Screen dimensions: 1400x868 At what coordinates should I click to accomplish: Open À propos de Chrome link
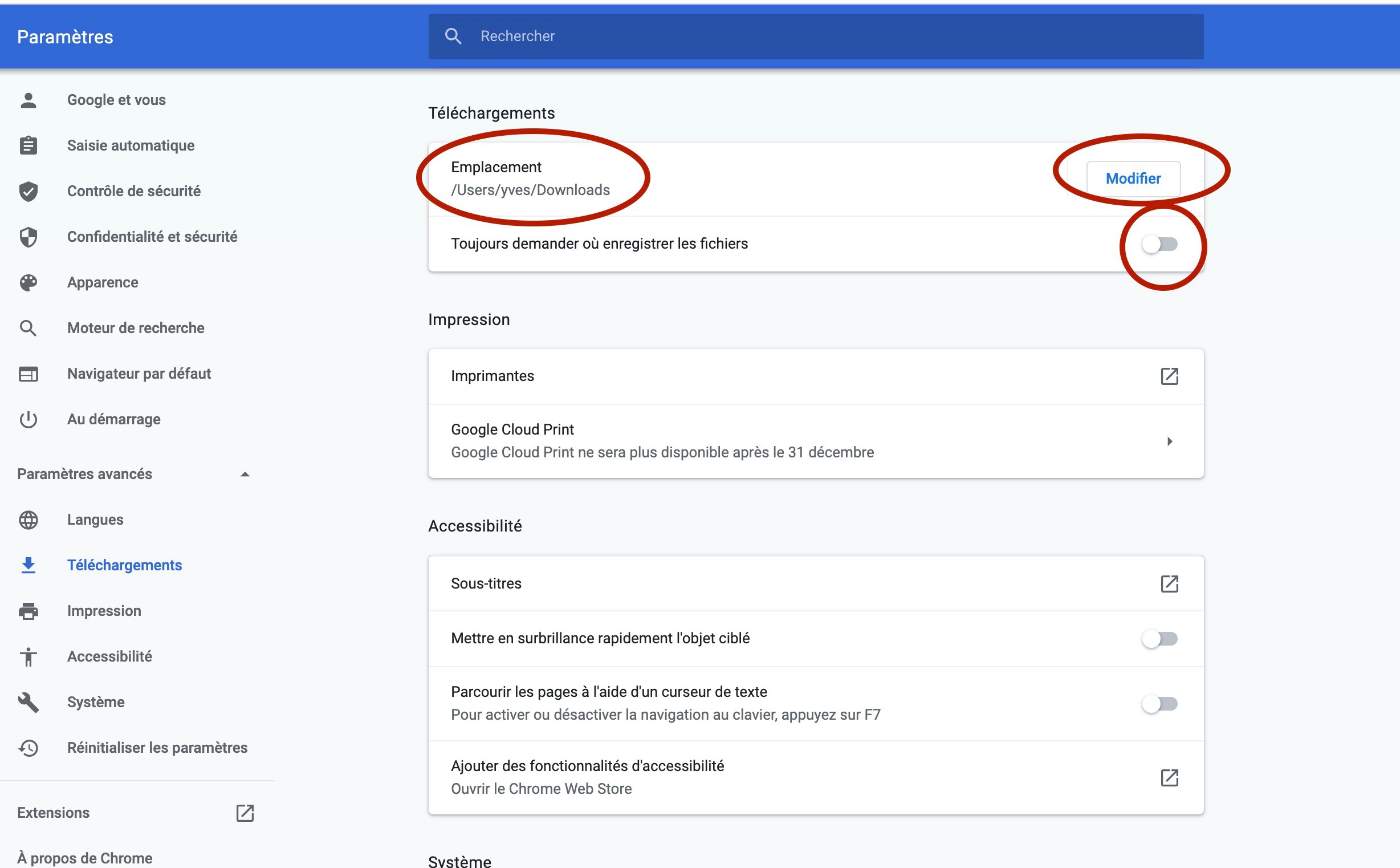(85, 858)
